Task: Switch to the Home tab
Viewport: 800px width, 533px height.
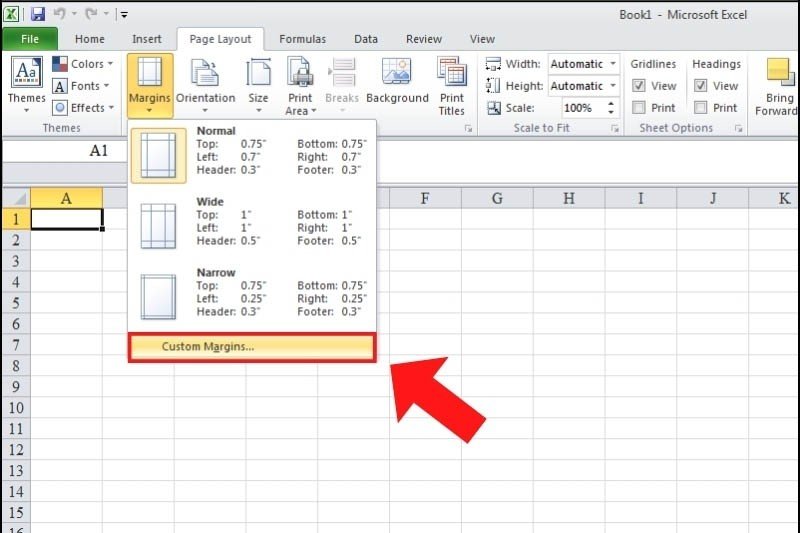Action: (90, 39)
